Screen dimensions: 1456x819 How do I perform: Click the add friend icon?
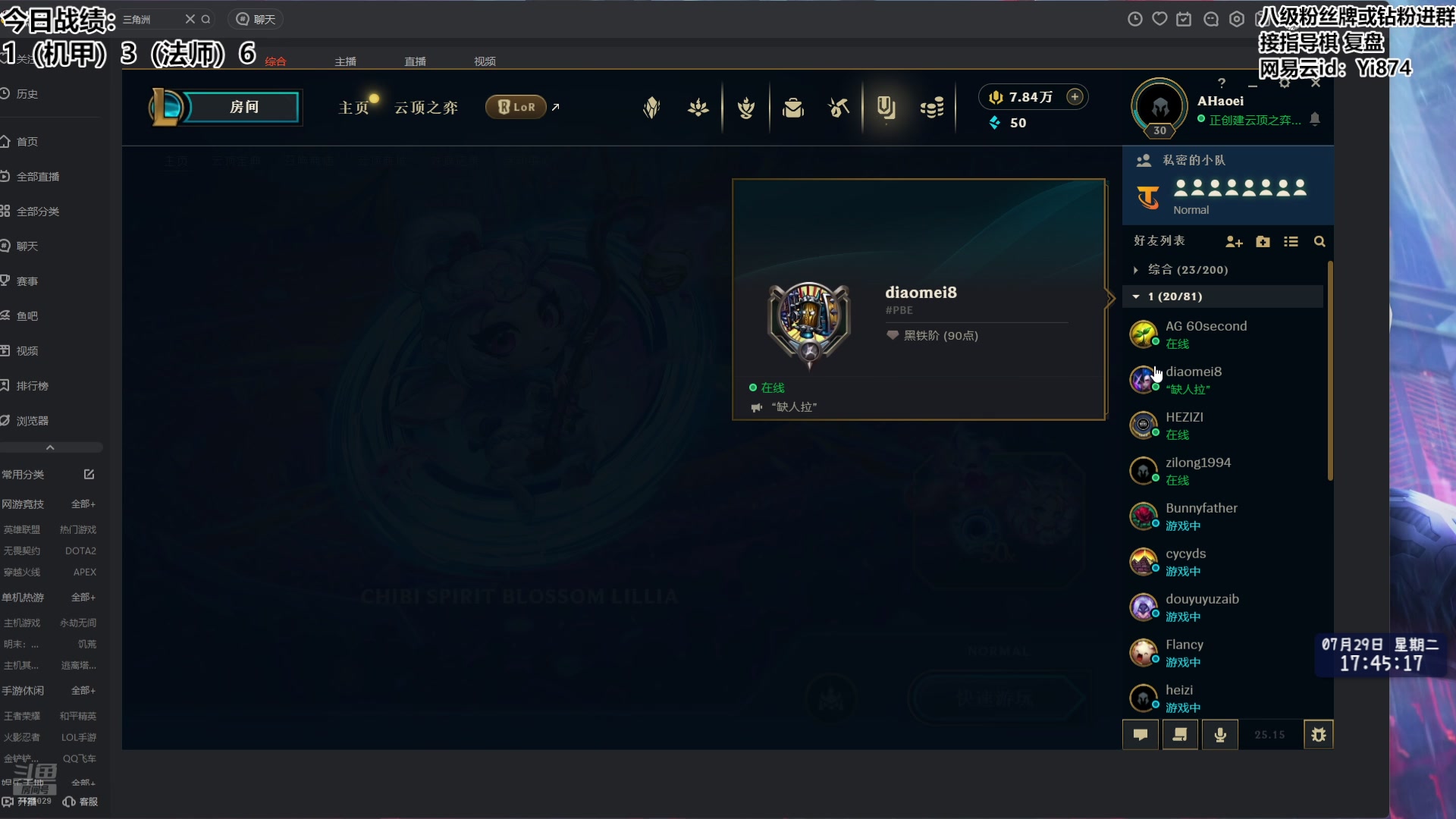click(x=1234, y=241)
